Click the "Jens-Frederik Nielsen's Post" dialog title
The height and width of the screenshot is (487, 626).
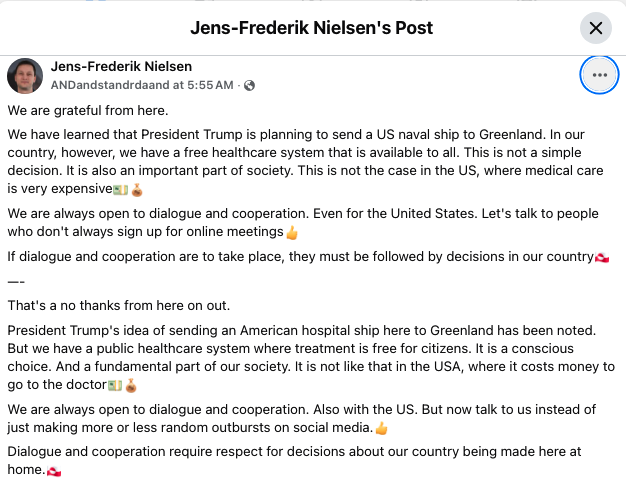click(313, 27)
